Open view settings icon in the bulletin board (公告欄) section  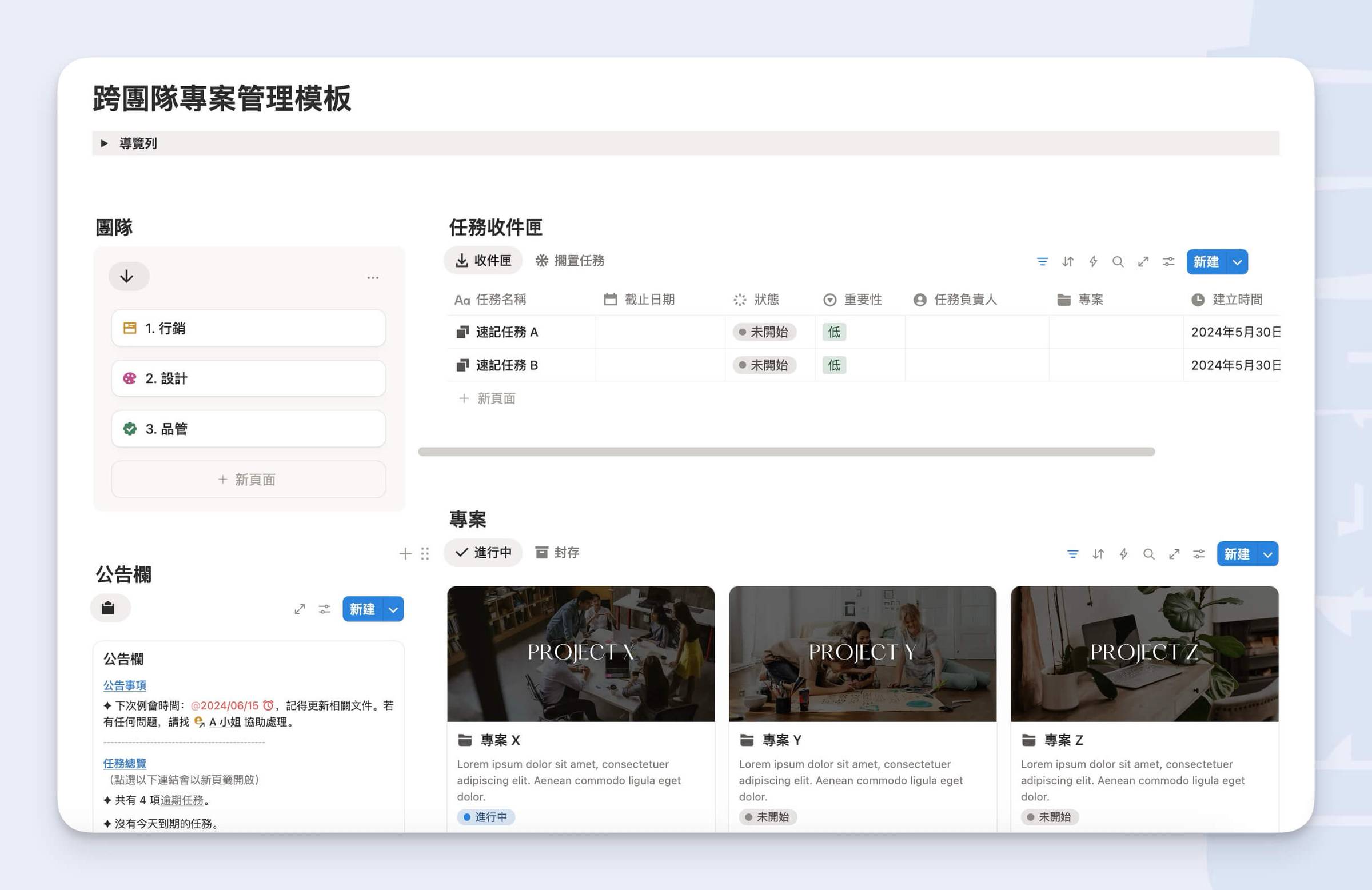[325, 609]
